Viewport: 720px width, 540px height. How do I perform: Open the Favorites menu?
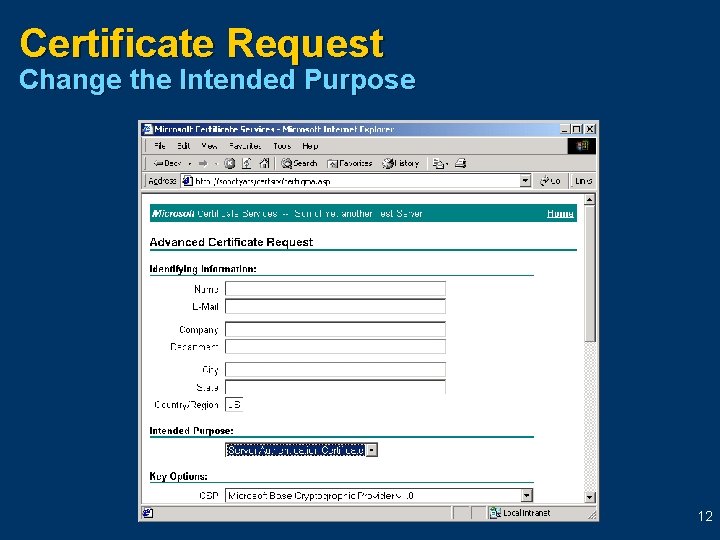(x=245, y=146)
